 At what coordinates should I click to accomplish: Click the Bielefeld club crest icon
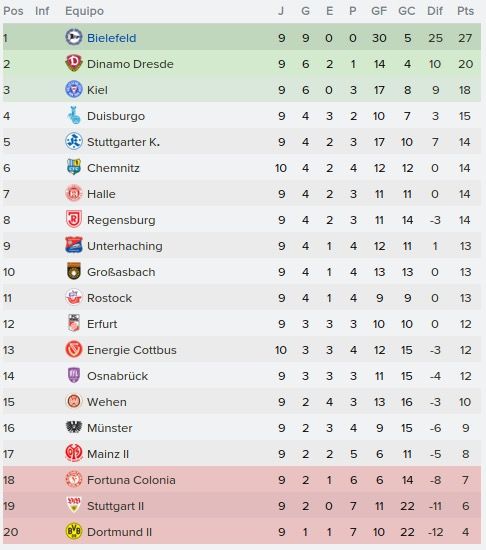(74, 37)
